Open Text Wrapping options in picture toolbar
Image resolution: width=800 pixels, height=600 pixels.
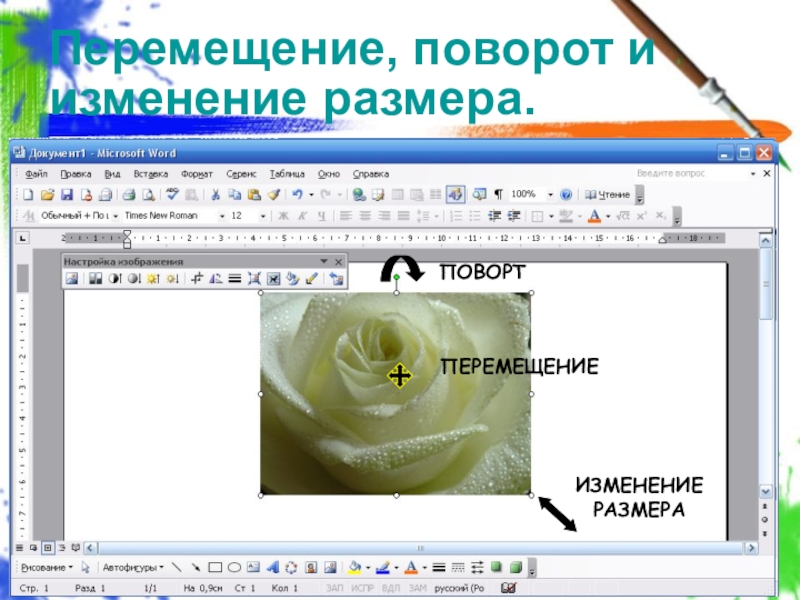coord(273,279)
